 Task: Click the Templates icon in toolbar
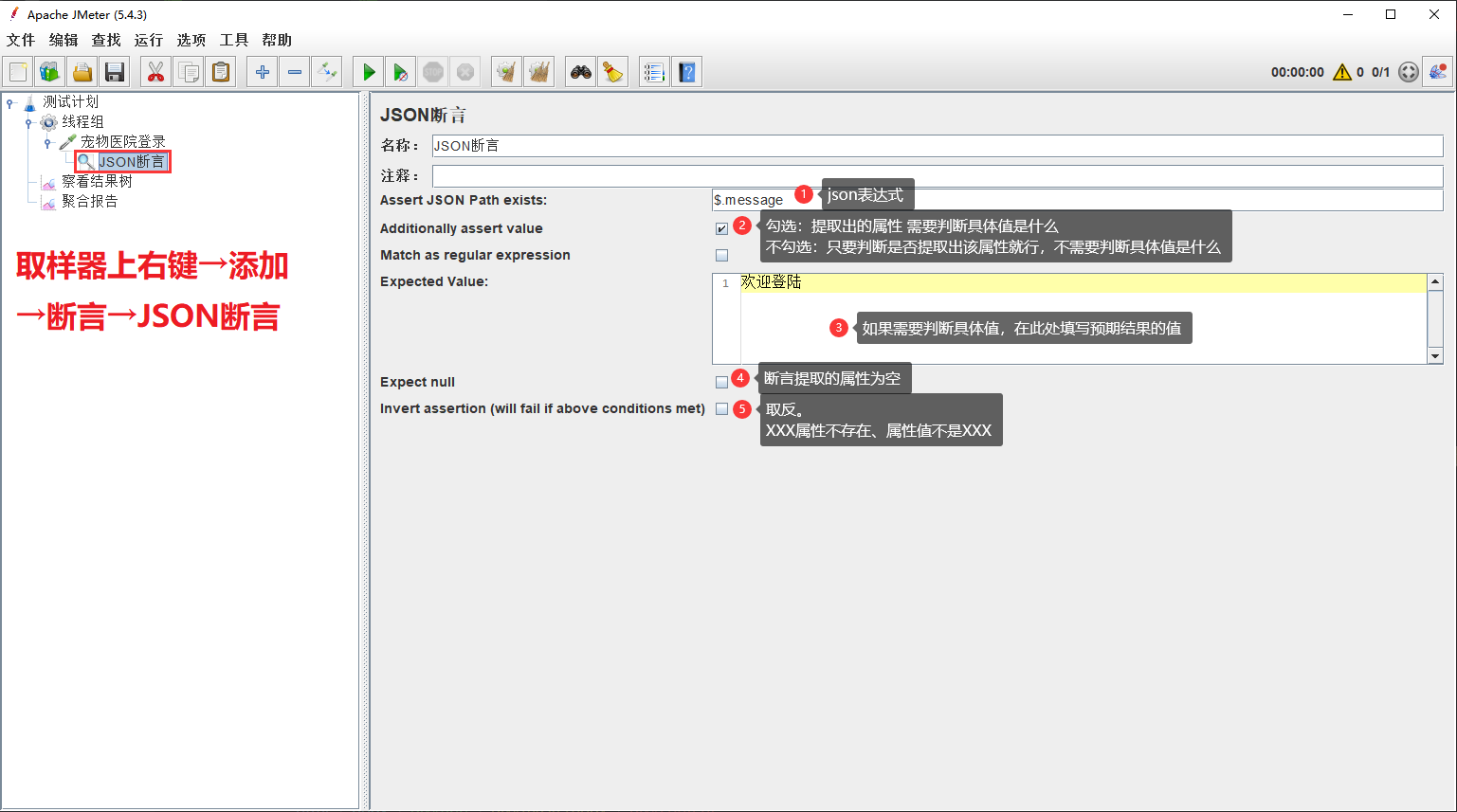(x=50, y=72)
